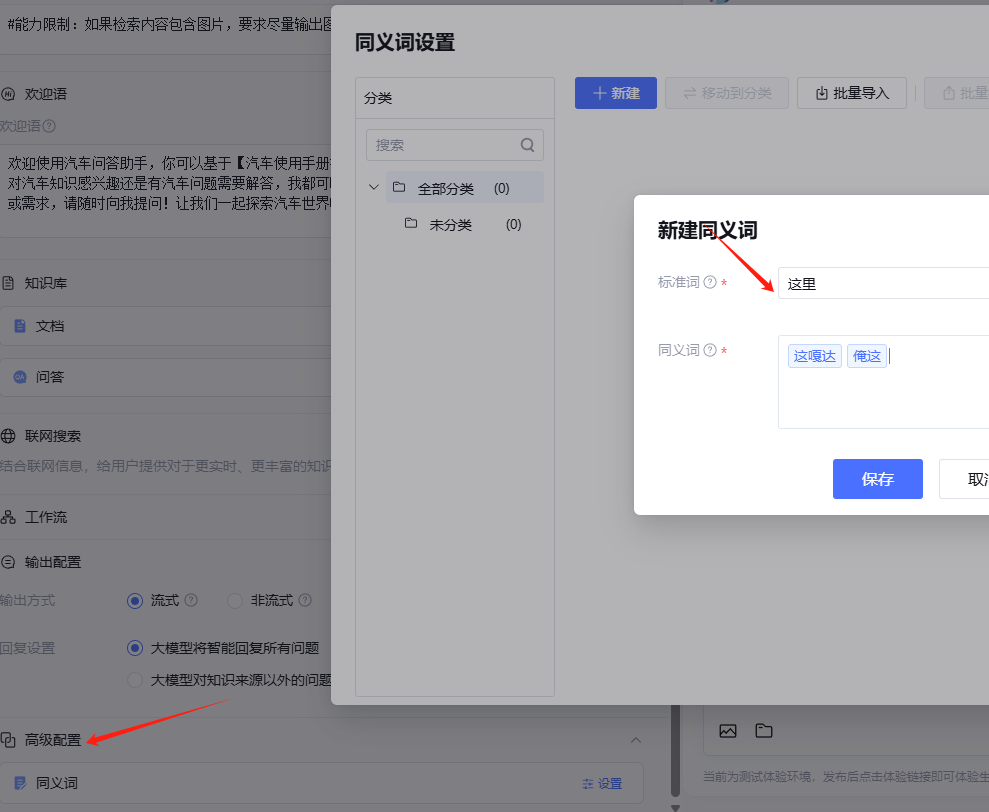Click help icon next to 流式
Screen dimensions: 989x812
pyautogui.click(x=190, y=600)
